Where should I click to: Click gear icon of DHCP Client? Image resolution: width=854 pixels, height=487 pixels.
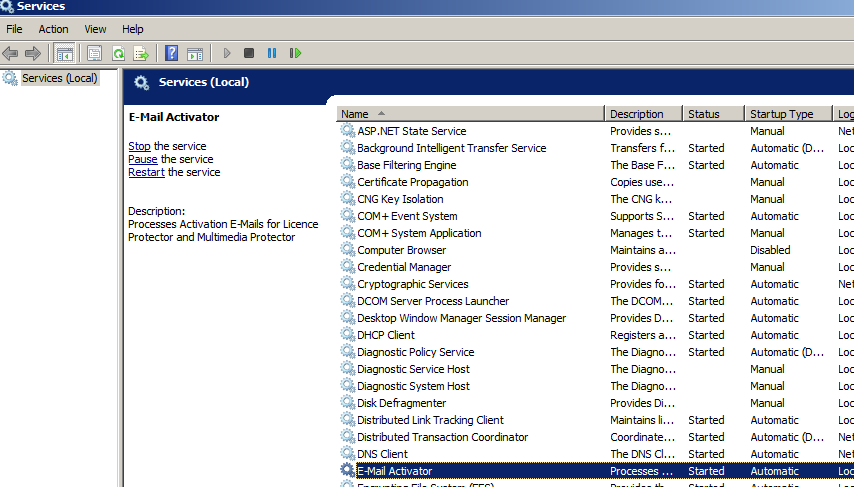tap(347, 334)
